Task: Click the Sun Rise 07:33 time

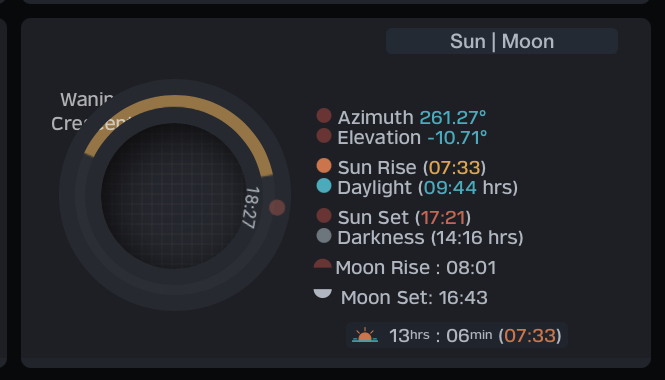Action: pyautogui.click(x=454, y=168)
